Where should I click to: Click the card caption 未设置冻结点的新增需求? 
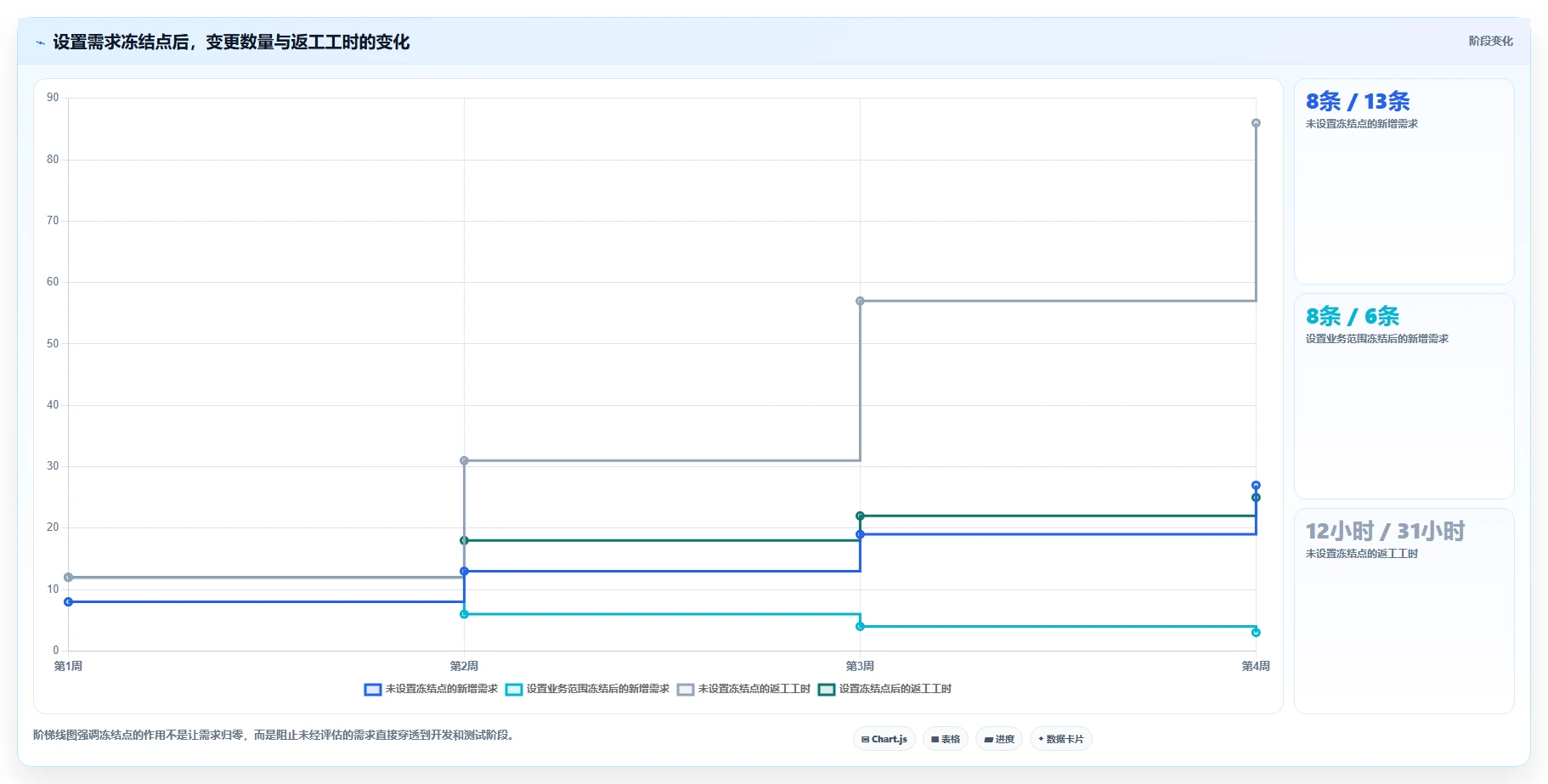click(x=1362, y=124)
